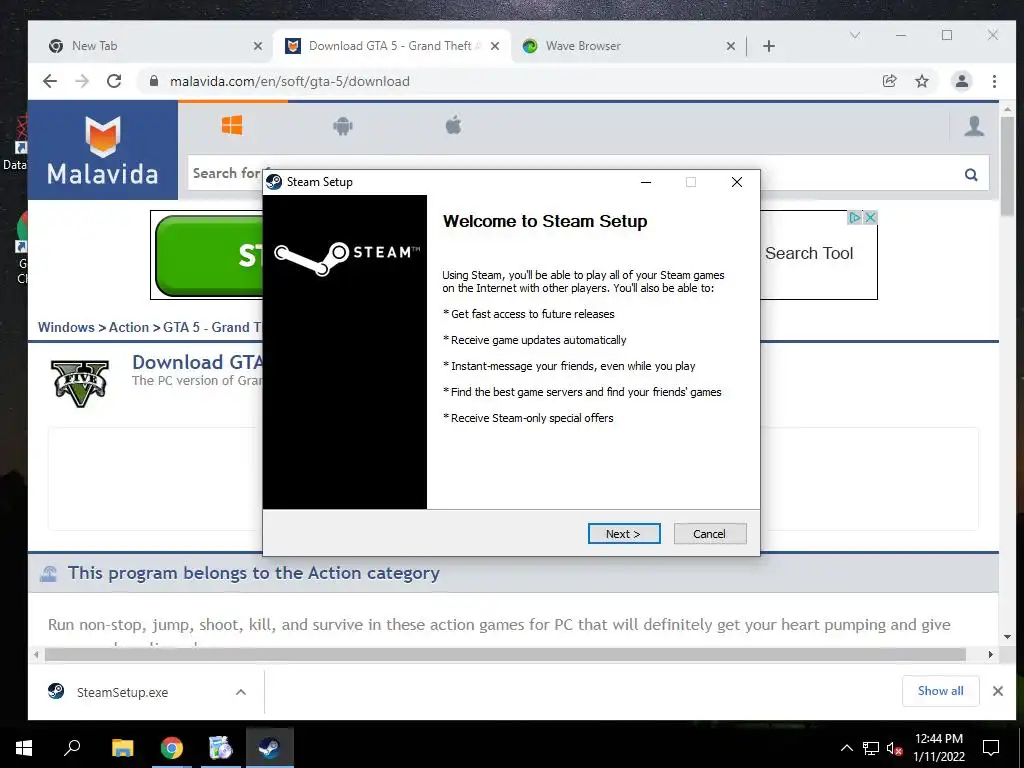Click the Steam Setup title bar icon
Screen dimensions: 1024x768
coord(274,182)
